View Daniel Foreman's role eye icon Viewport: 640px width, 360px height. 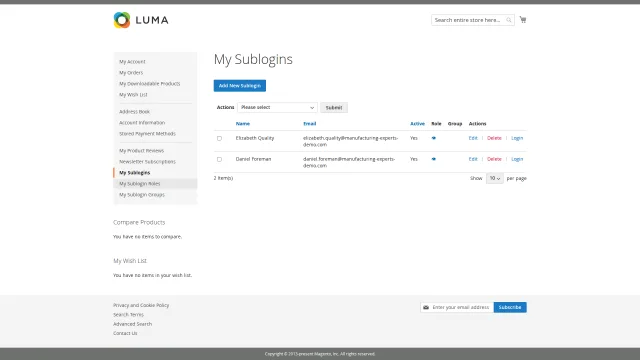click(433, 159)
